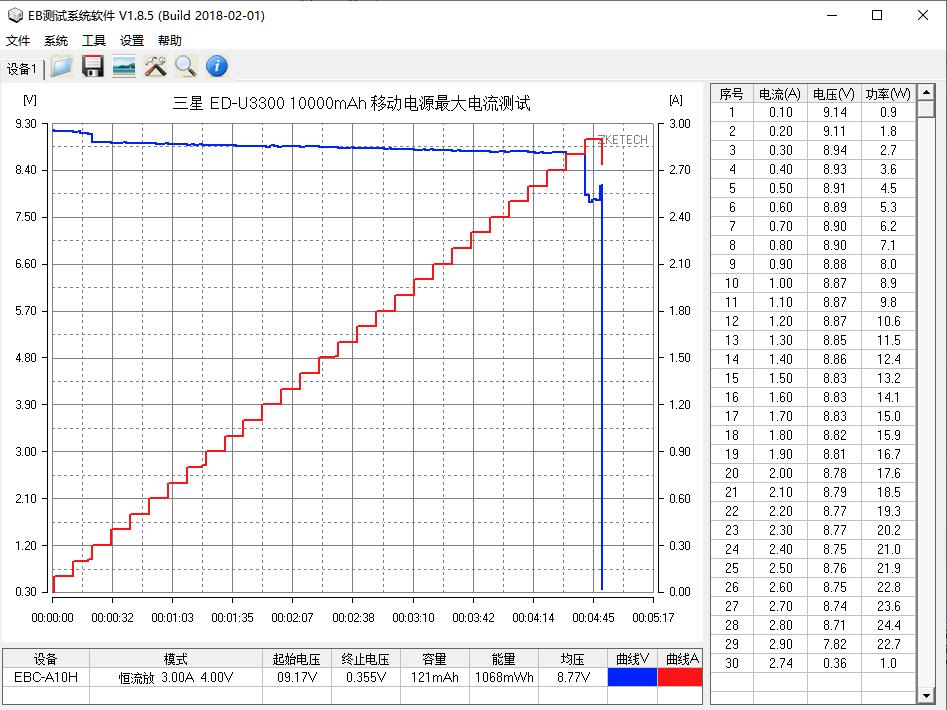Screen dimensions: 947x710
Task: Open the 文件 menu
Action: [18, 40]
